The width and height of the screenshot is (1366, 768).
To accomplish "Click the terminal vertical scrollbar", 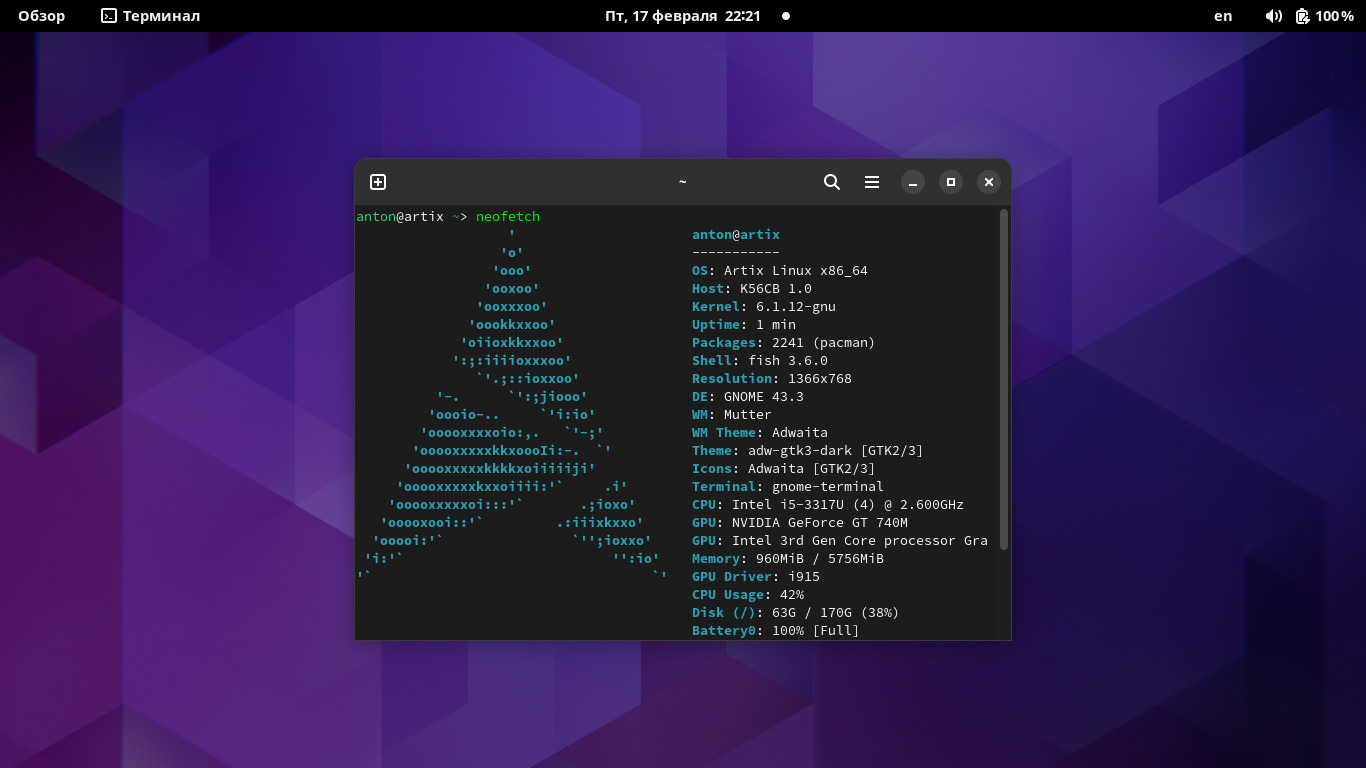I will (1003, 380).
